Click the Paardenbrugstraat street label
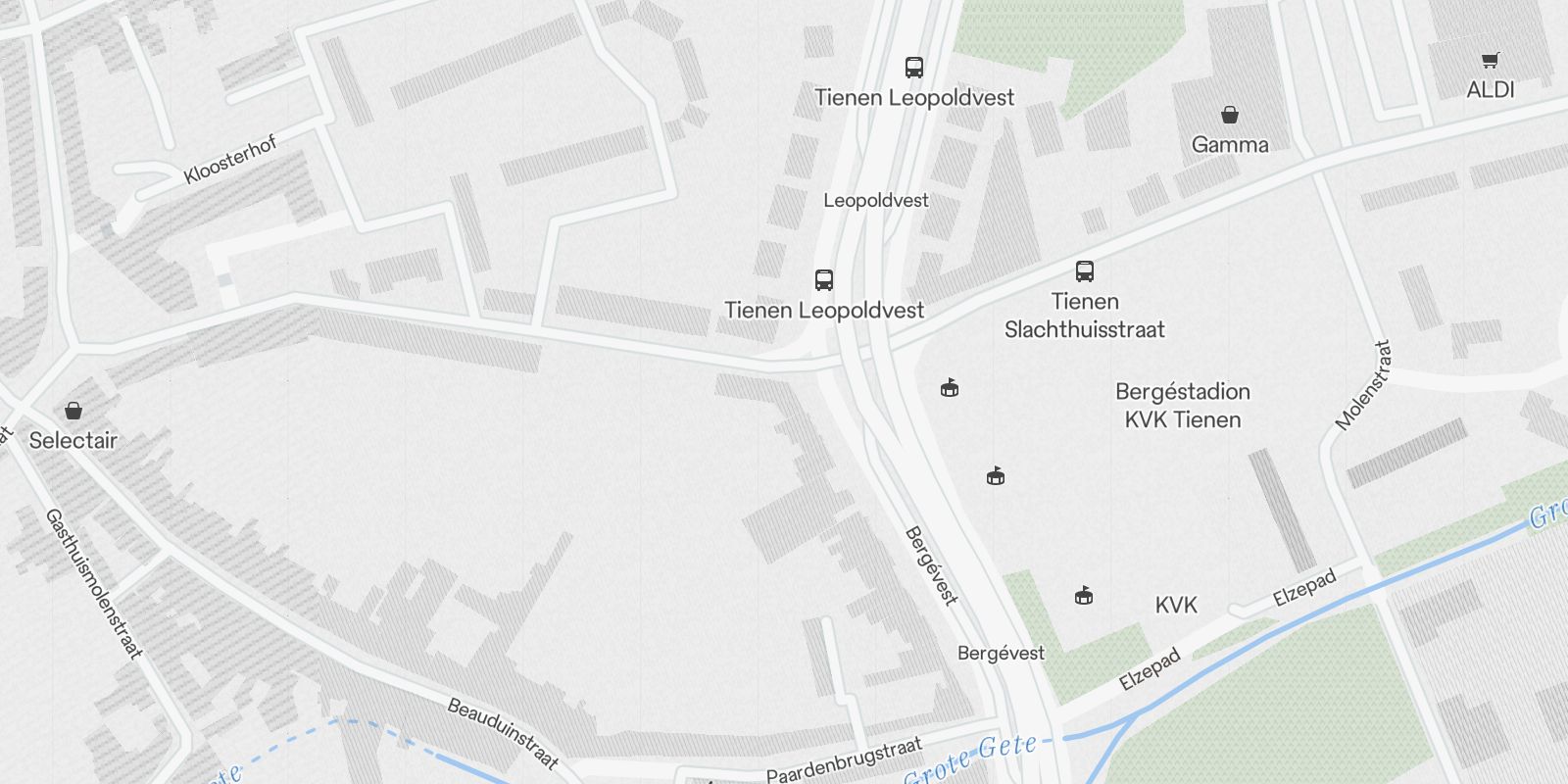Viewport: 1568px width, 784px height. click(x=845, y=760)
